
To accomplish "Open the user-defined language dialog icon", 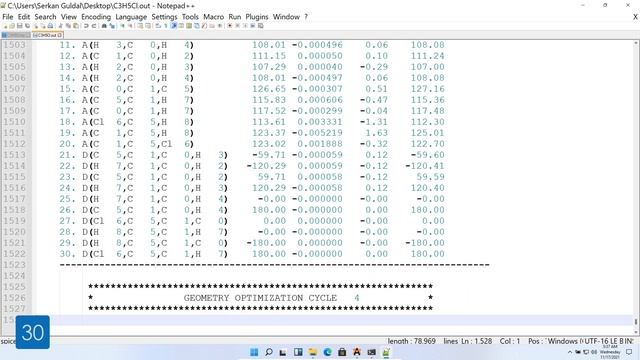I will pyautogui.click(x=180, y=26).
